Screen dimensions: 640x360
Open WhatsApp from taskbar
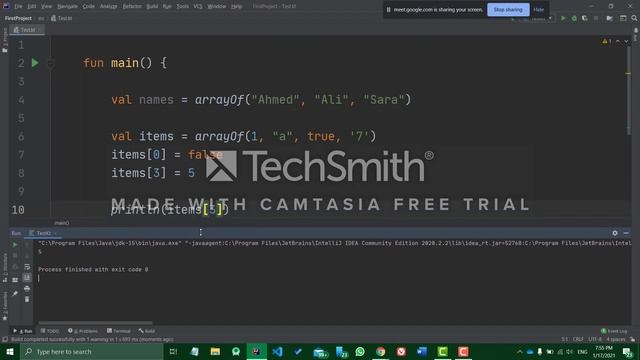[360, 351]
